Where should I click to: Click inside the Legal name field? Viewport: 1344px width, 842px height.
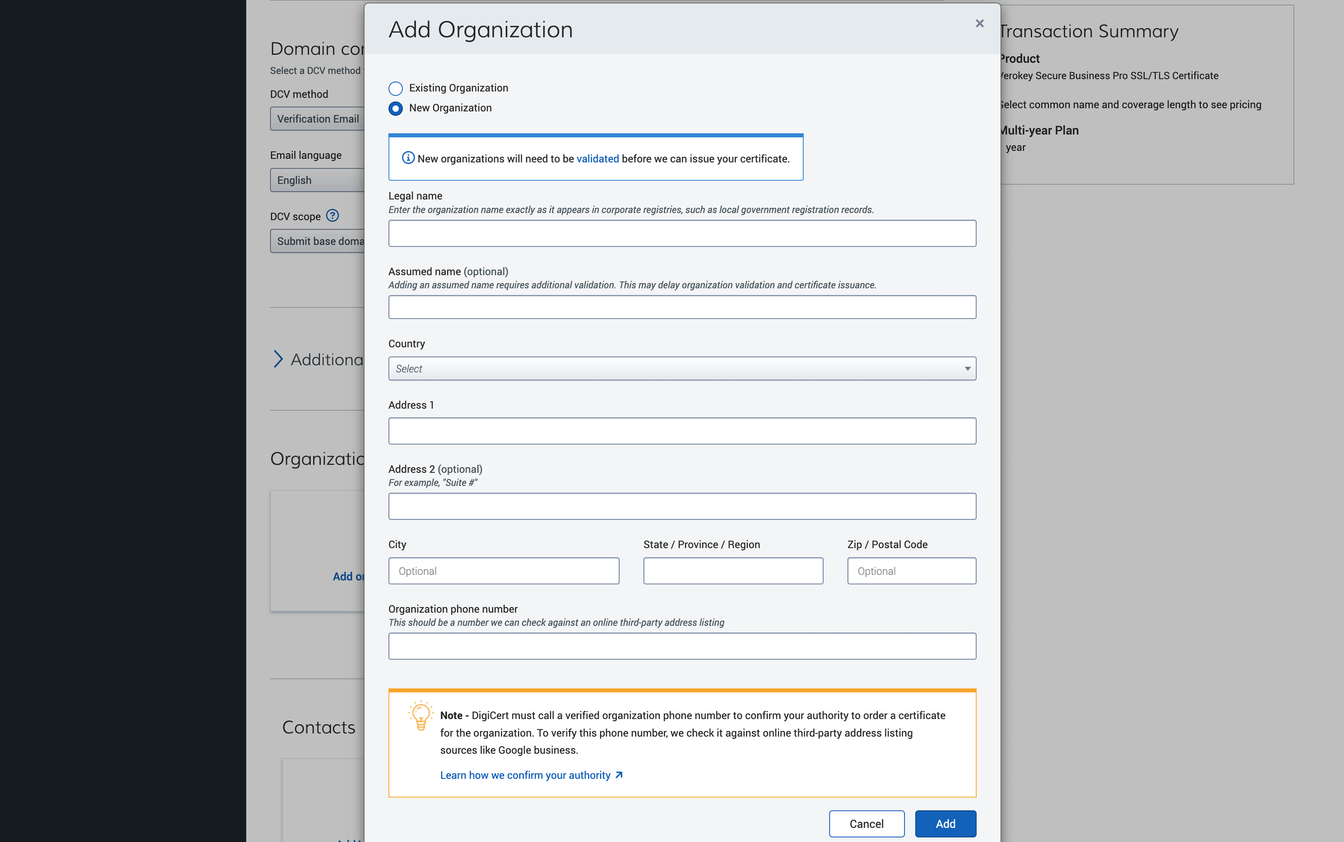tap(682, 233)
